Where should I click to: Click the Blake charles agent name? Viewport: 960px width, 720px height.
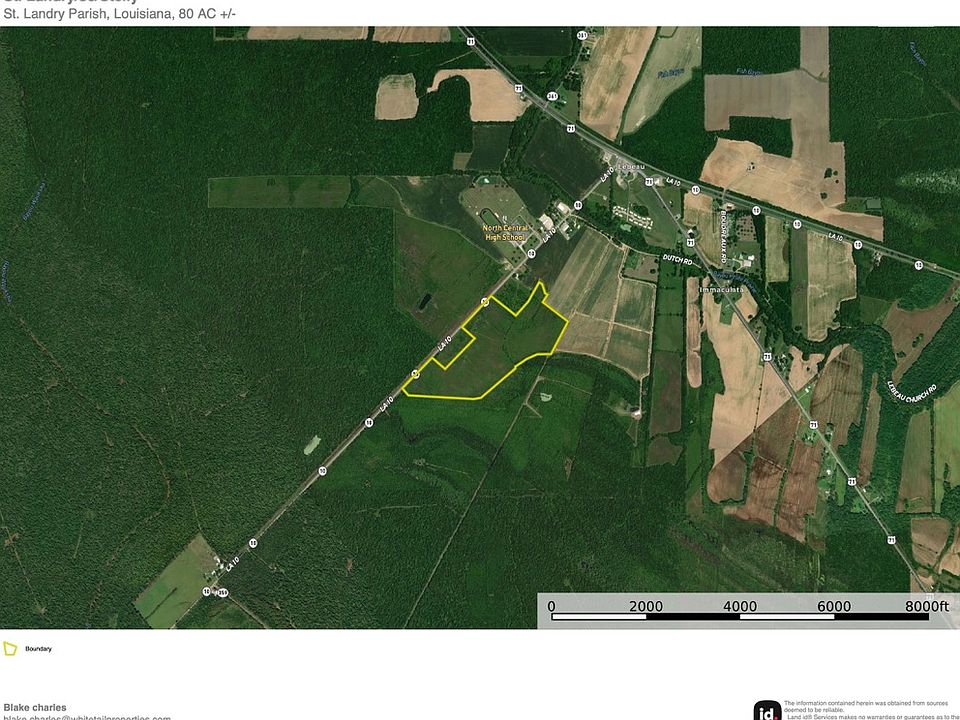(x=35, y=707)
